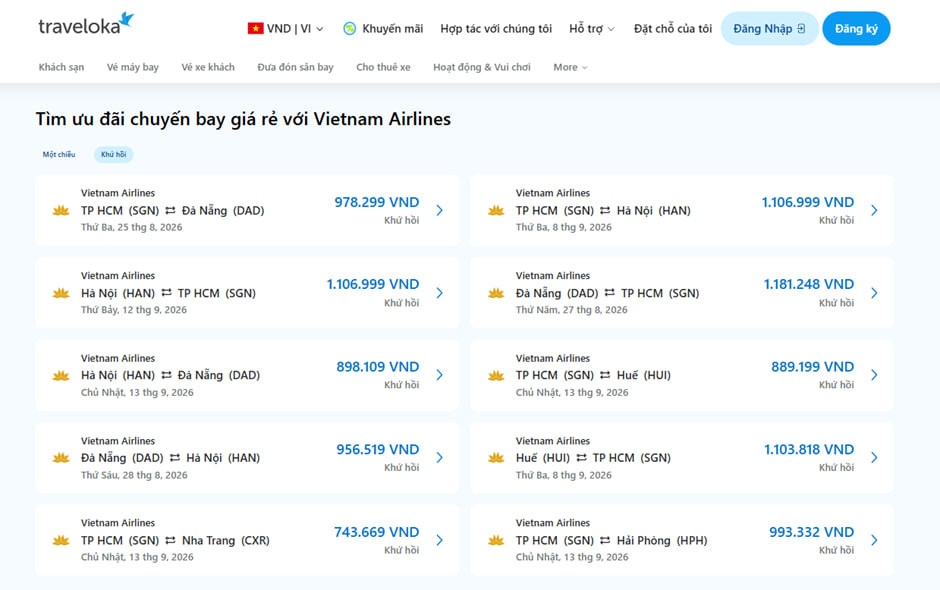Open the 1.181.248 VND fare chevron
Viewport: 940px width, 590px height.
pos(874,293)
